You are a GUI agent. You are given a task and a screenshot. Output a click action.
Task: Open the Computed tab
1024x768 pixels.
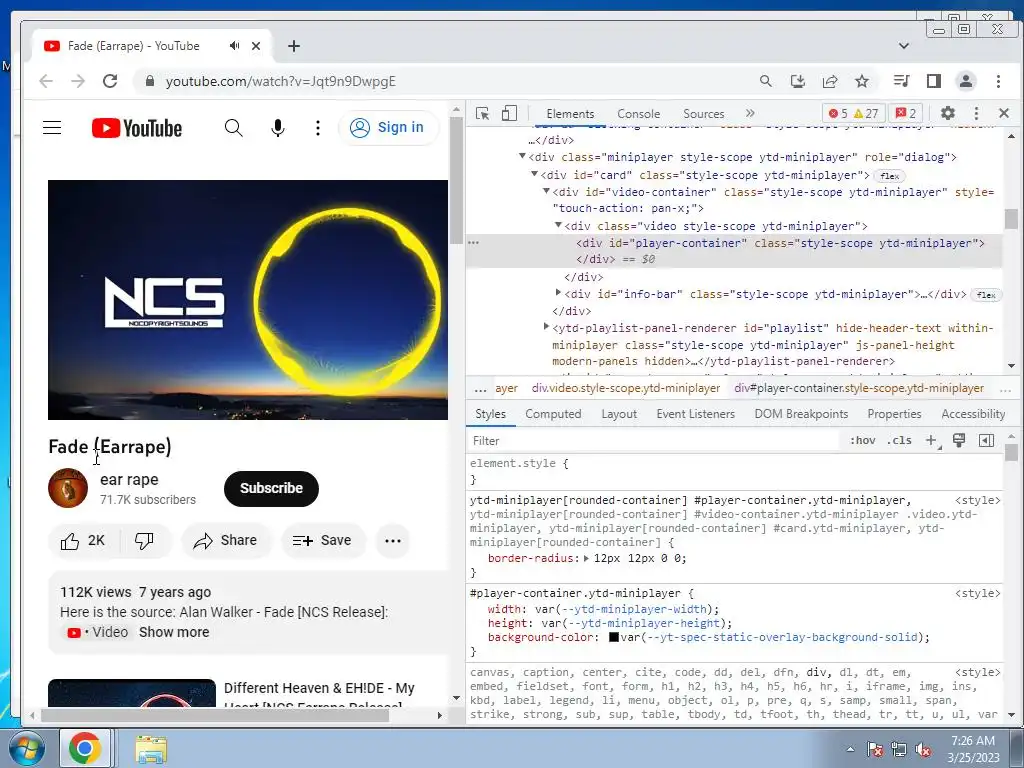click(553, 414)
